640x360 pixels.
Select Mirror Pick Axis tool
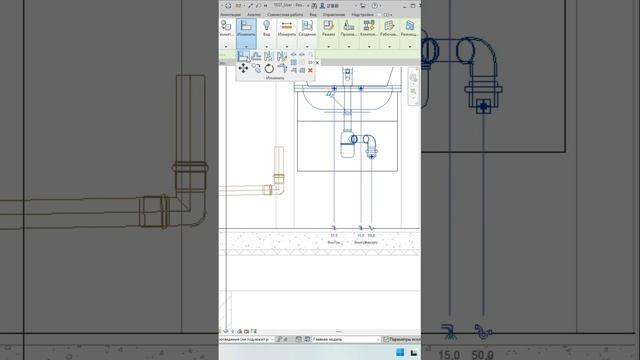269,56
